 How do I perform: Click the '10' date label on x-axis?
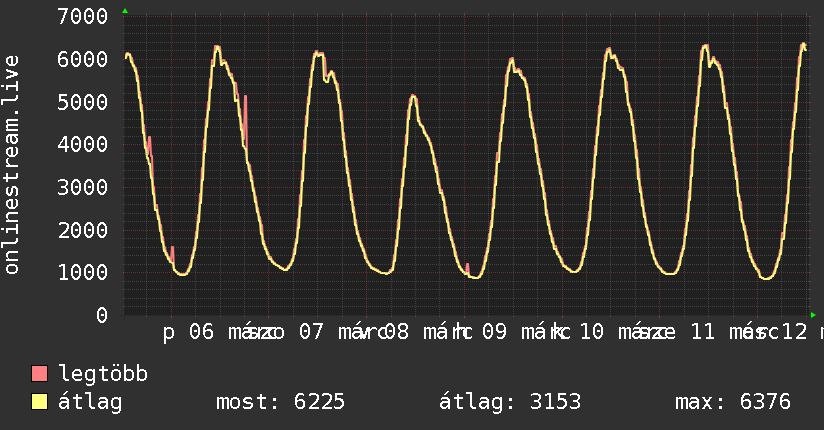tap(592, 332)
